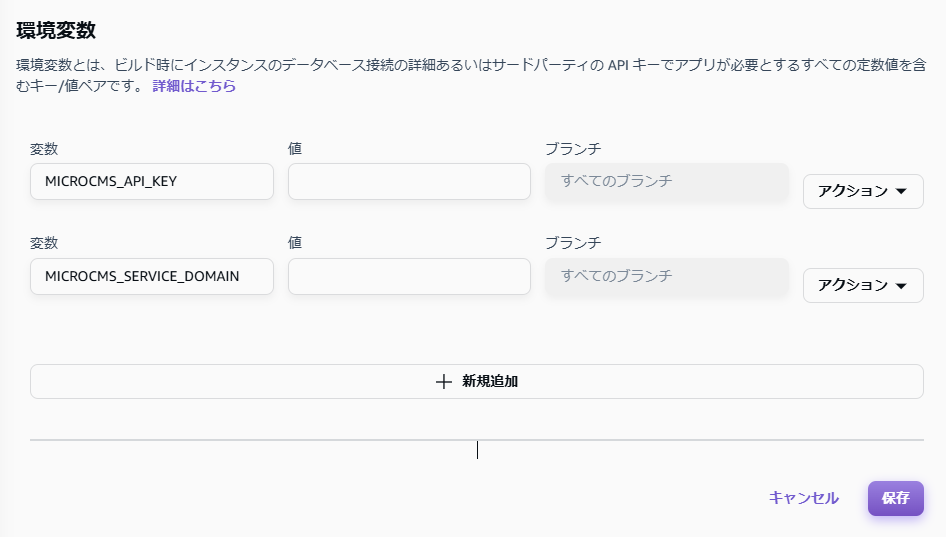Expand アクション menu for MICROCMS_SERVICE_DOMAIN row

tap(862, 285)
